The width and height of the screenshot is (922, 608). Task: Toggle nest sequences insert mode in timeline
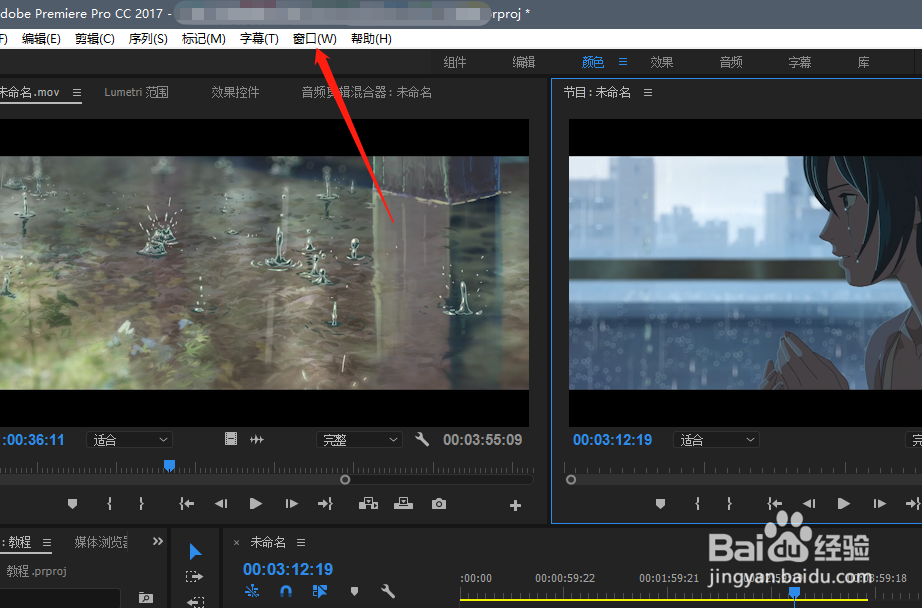[252, 591]
